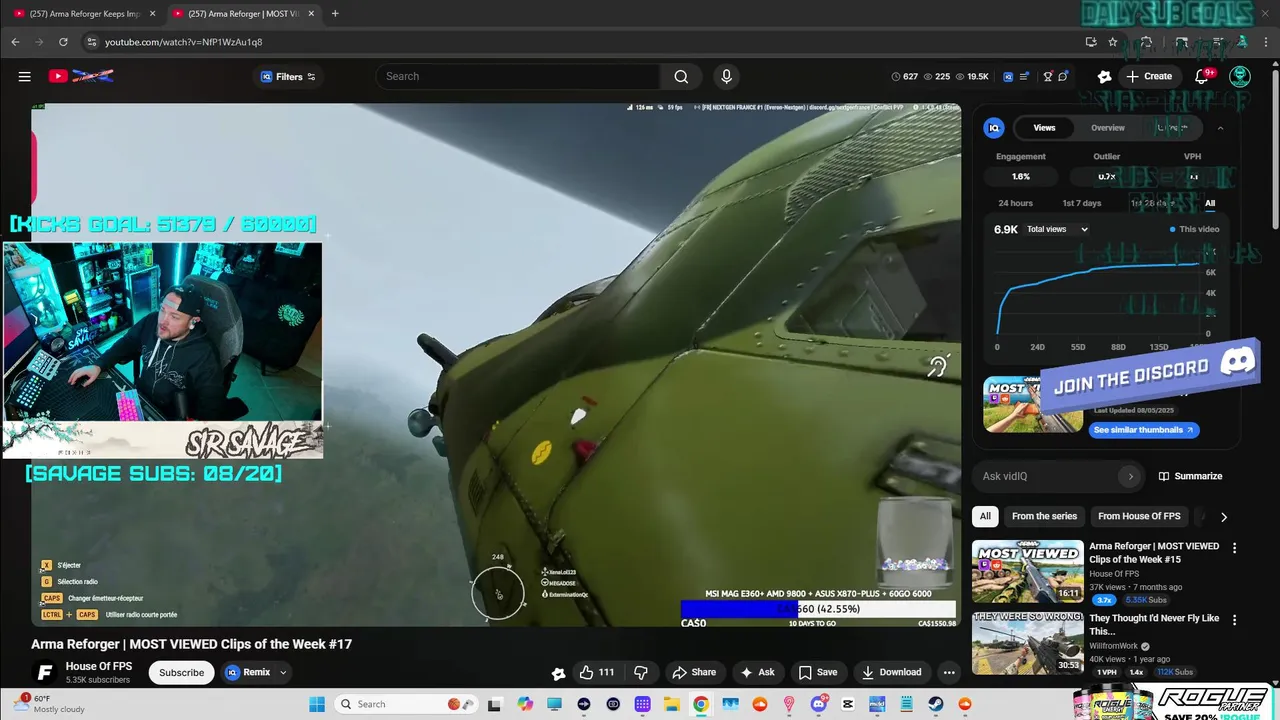Viewport: 1280px width, 720px height.
Task: Toggle the This video legend indicator
Action: pyautogui.click(x=1195, y=229)
